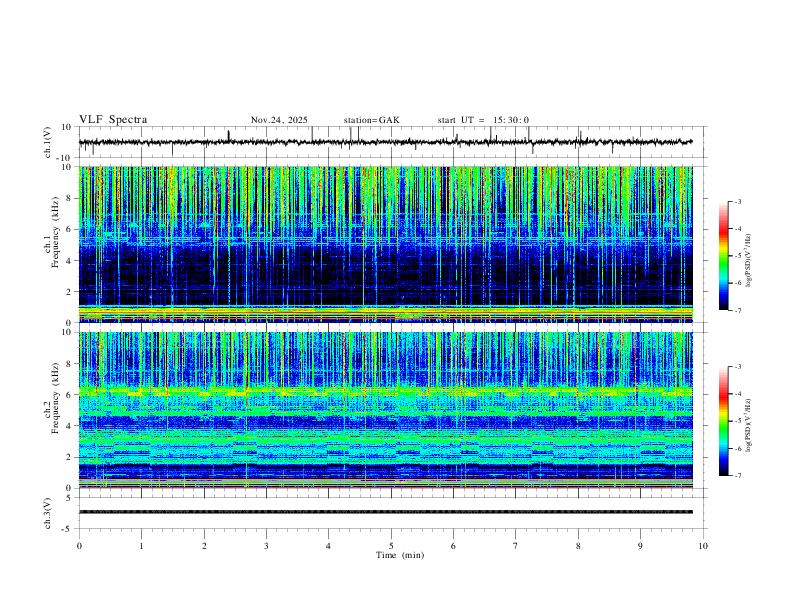Image resolution: width=792 pixels, height=612 pixels.
Task: Click the time axis tick label '10'
Action: (703, 546)
